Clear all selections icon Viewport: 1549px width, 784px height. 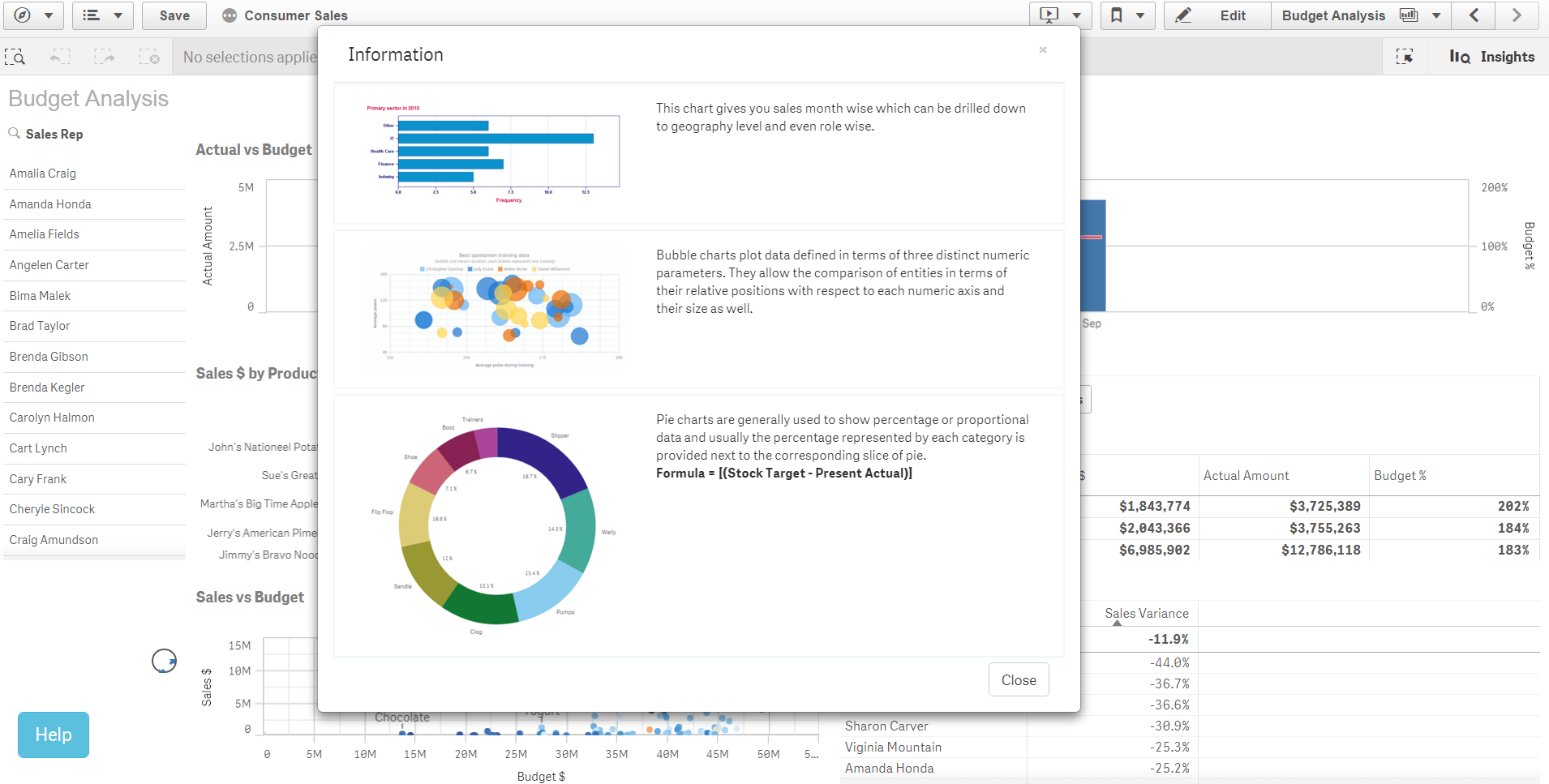[149, 57]
